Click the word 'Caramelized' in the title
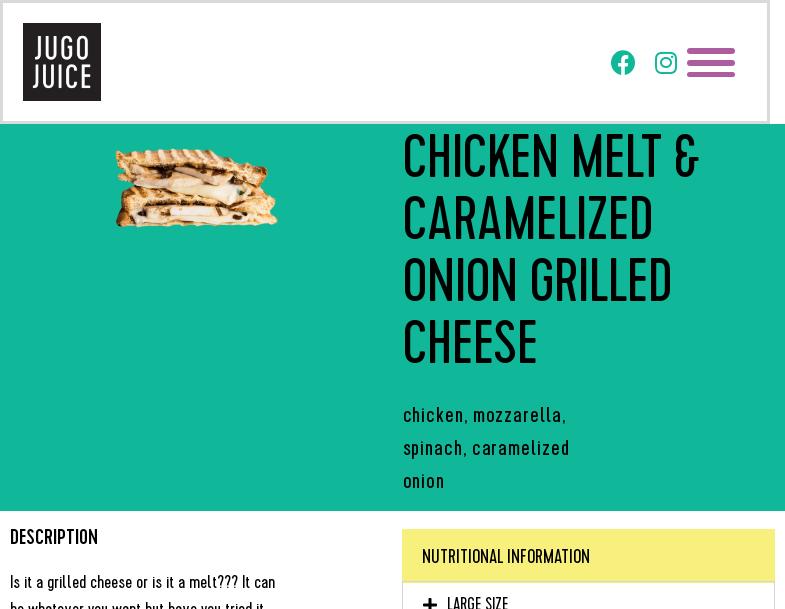This screenshot has height=609, width=785. click(x=528, y=221)
